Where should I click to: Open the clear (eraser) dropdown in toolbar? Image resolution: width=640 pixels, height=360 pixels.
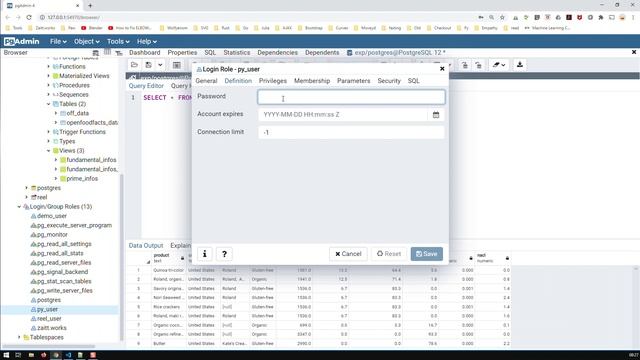[499, 65]
